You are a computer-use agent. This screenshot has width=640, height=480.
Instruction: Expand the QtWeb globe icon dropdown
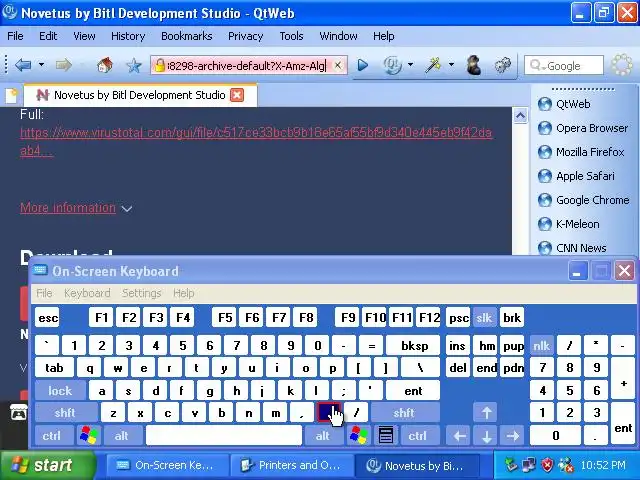[x=411, y=64]
